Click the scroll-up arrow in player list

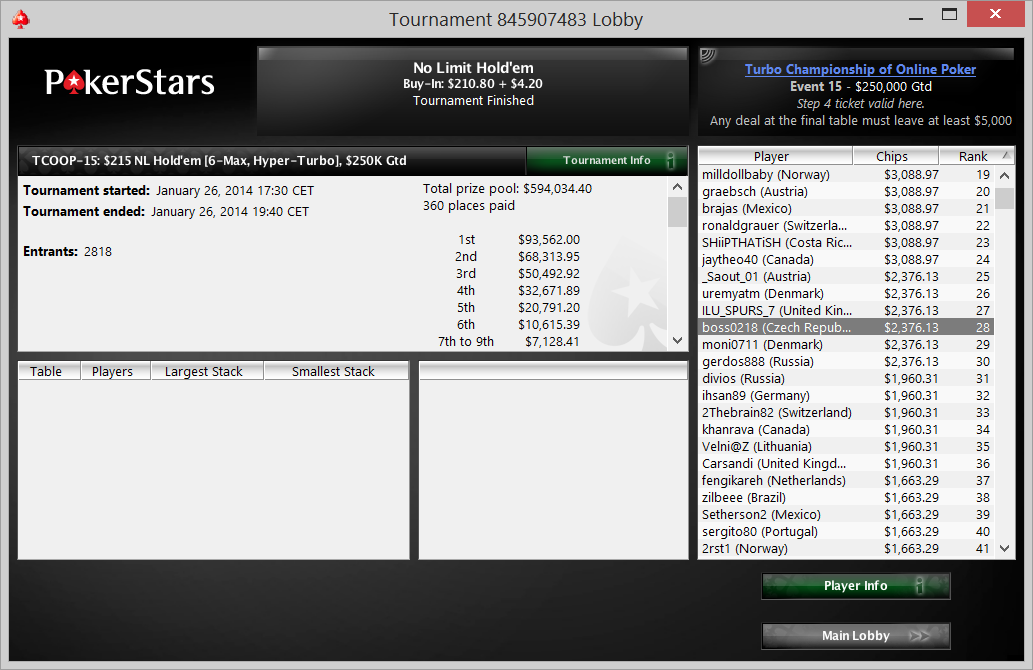pos(1005,175)
